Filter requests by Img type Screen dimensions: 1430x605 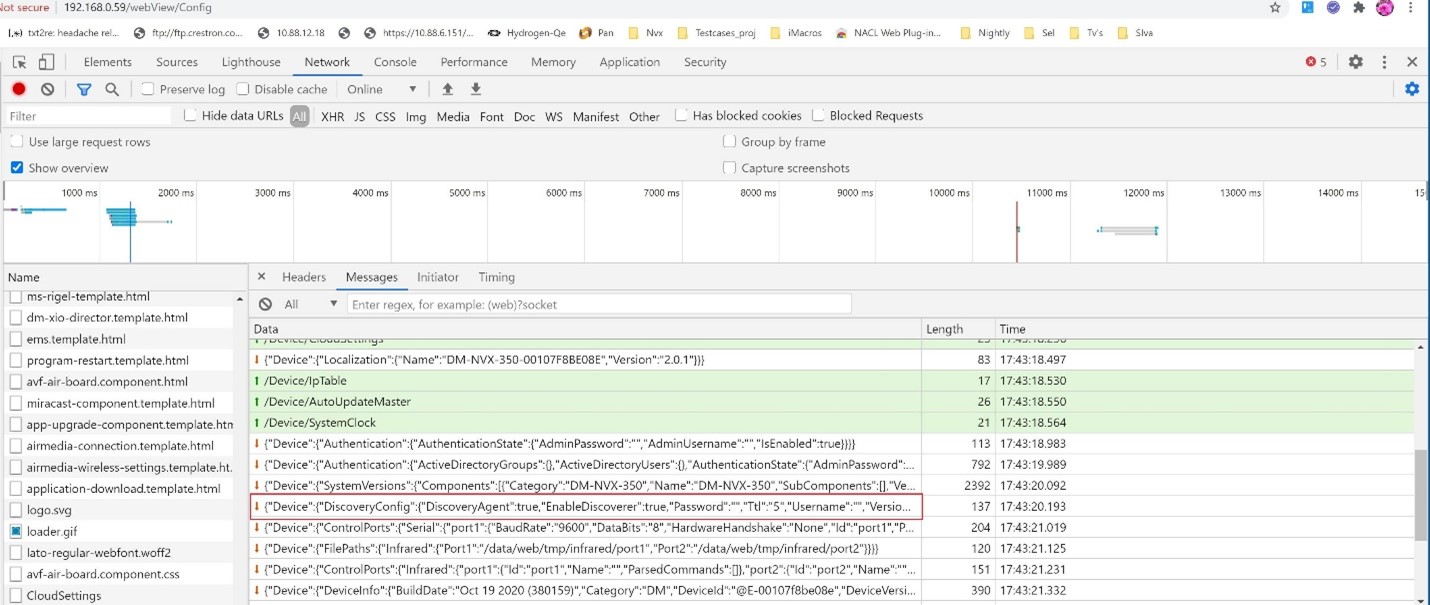416,116
